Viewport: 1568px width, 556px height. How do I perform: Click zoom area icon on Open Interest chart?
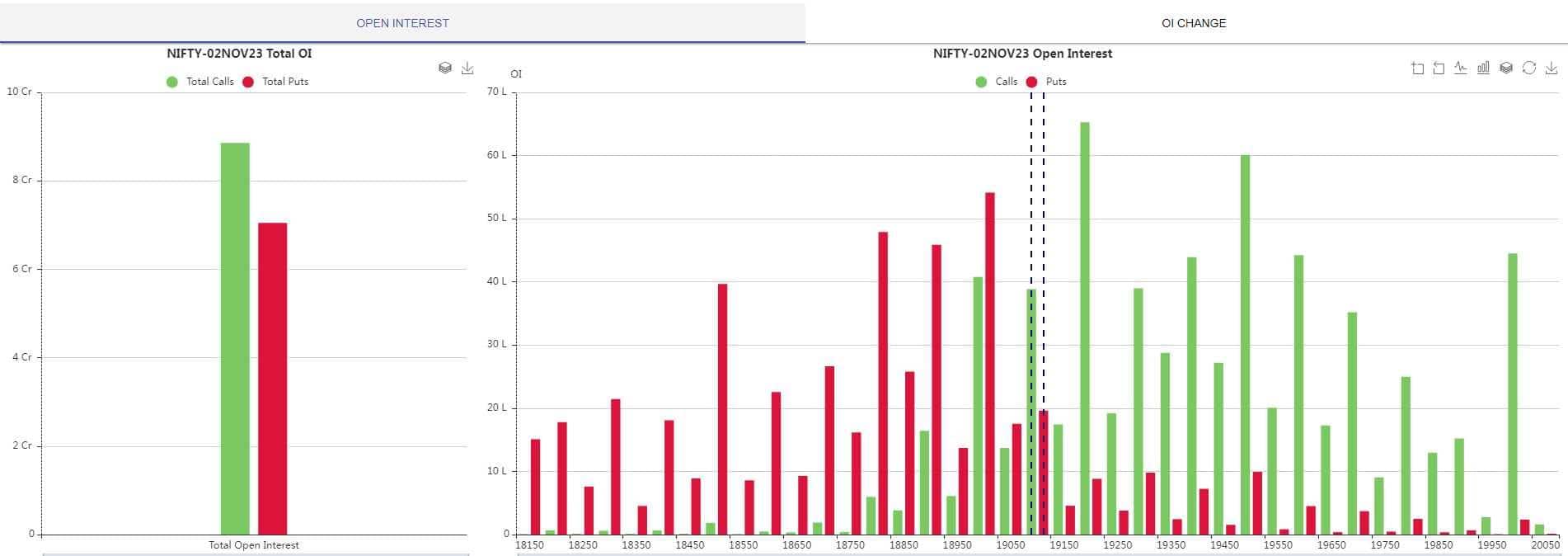tap(1417, 68)
